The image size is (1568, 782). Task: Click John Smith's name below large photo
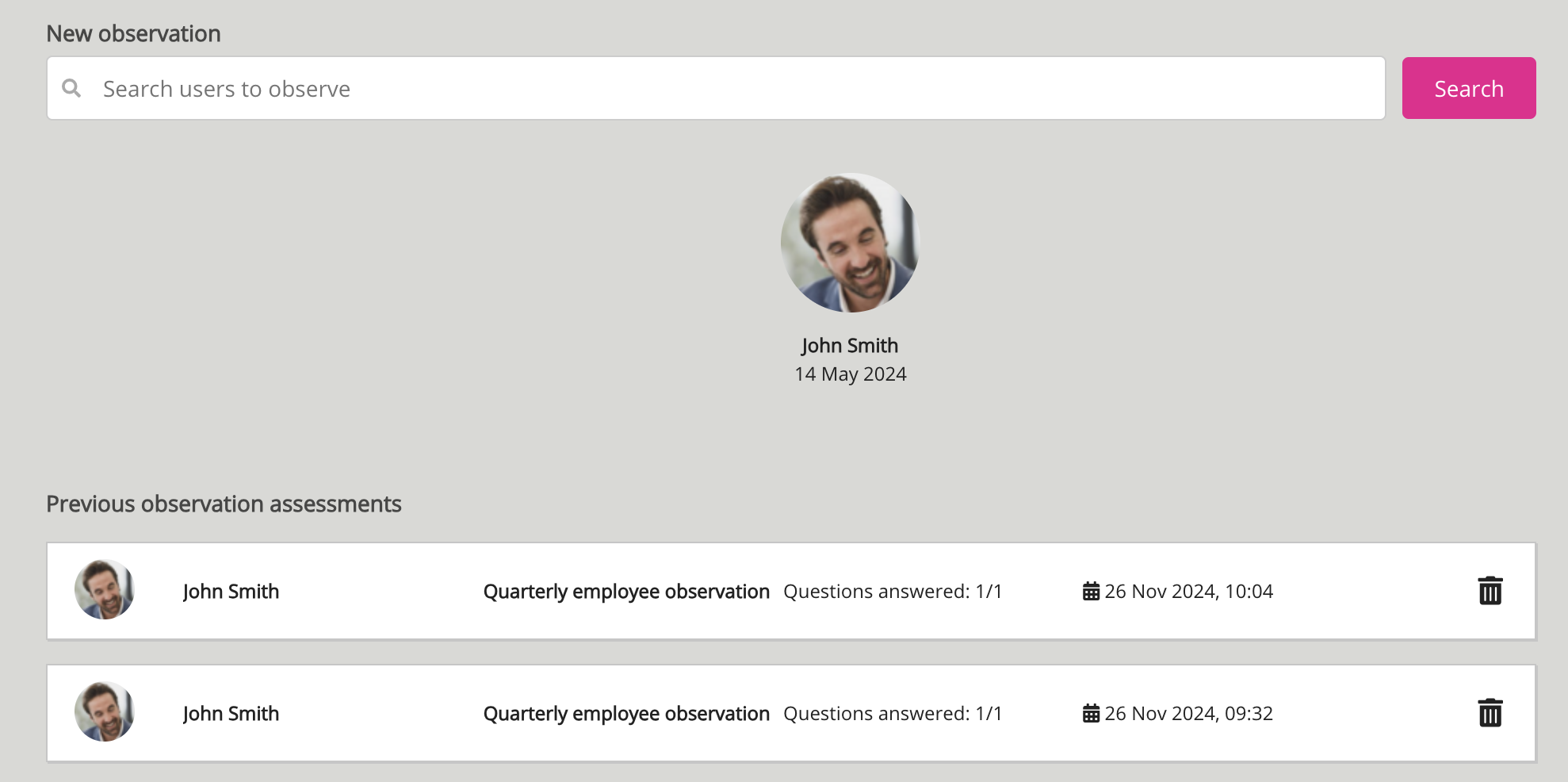[x=850, y=346]
